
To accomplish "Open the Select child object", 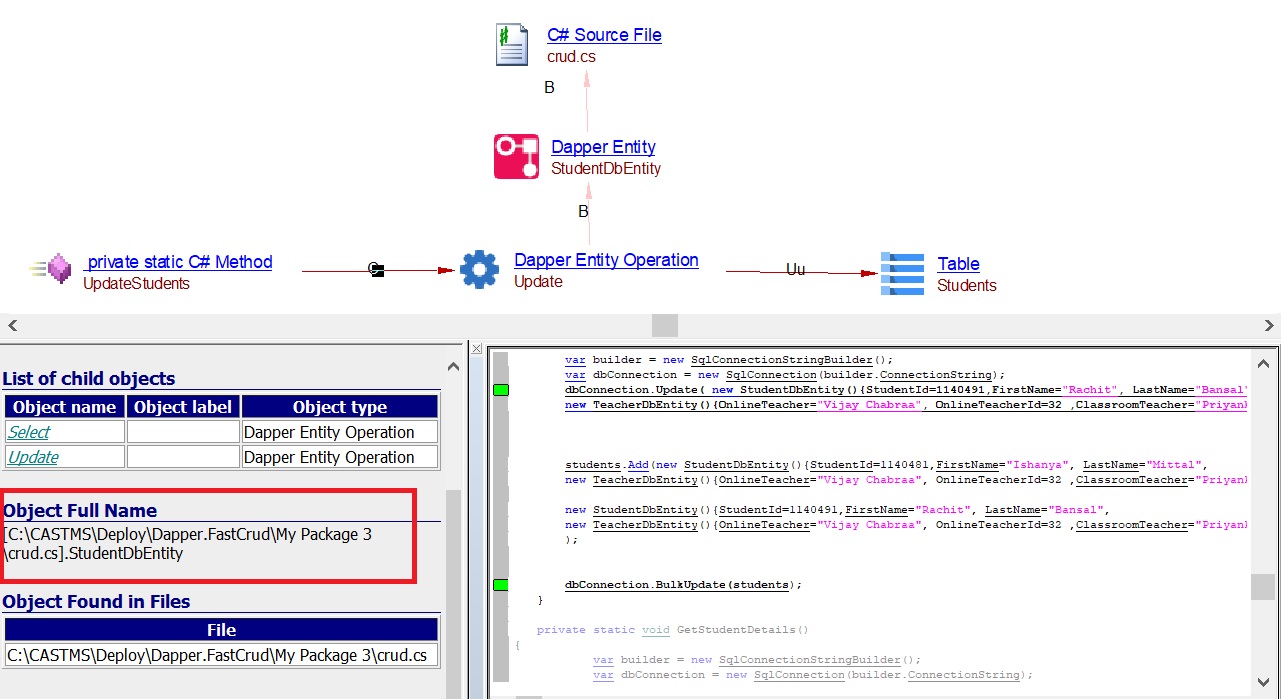I will pos(29,432).
